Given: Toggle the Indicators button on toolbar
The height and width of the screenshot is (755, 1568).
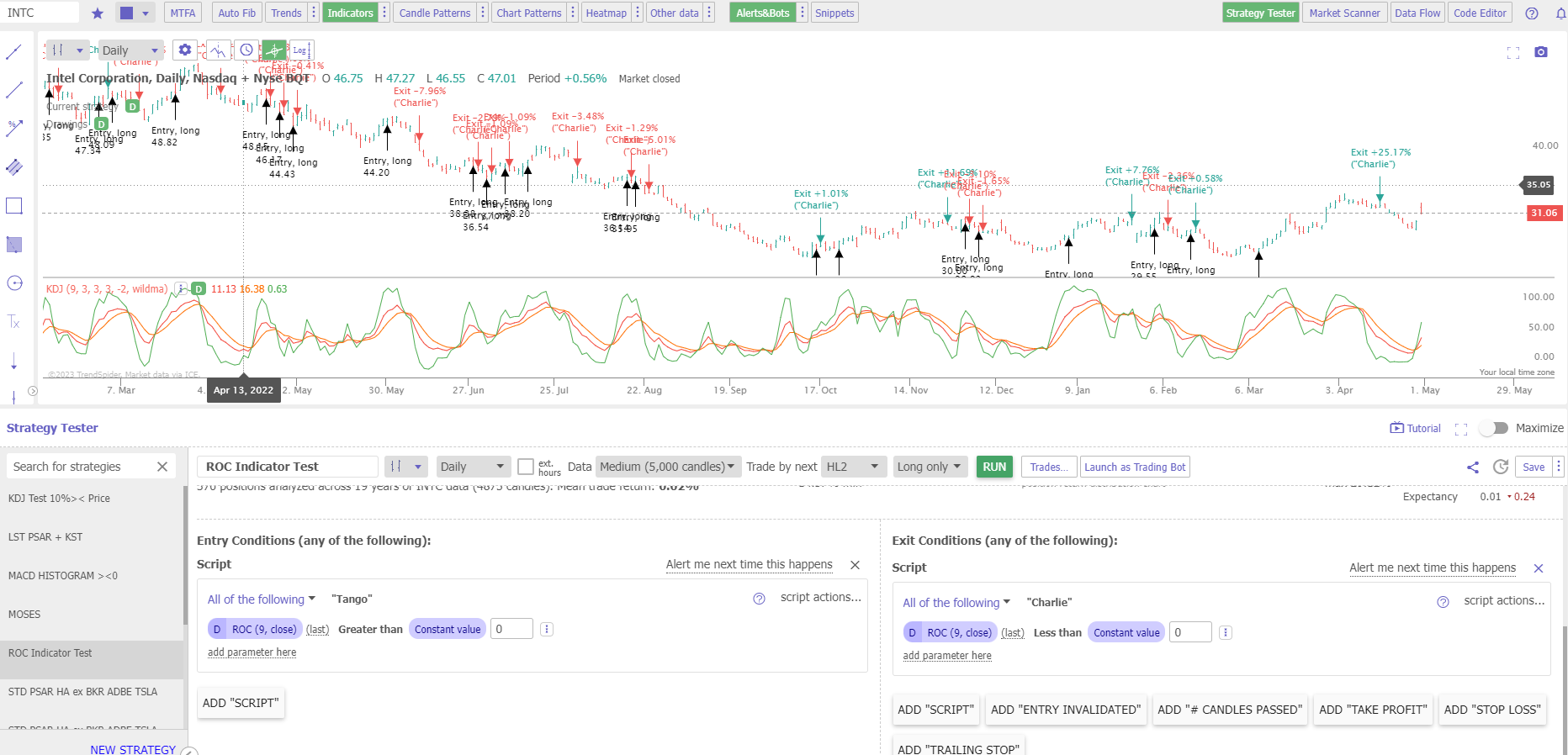Looking at the screenshot, I should point(350,13).
